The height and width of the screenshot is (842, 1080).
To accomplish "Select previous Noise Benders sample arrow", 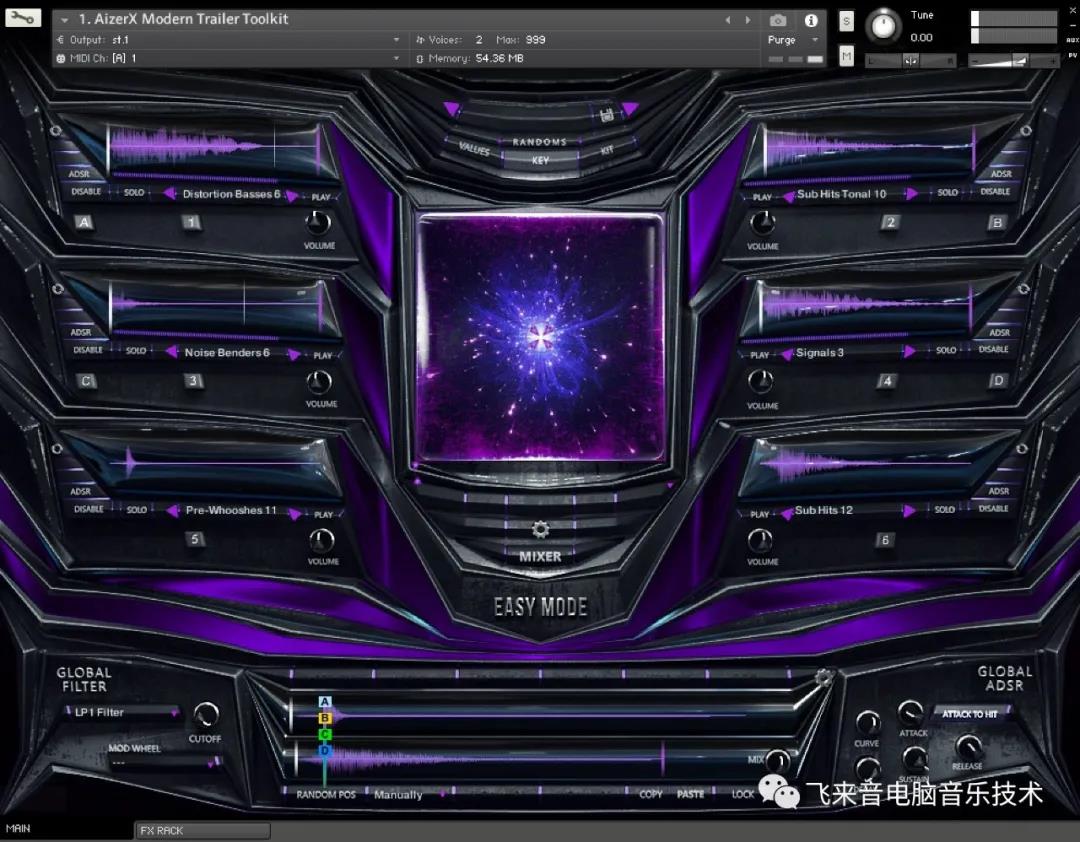I will (x=172, y=352).
